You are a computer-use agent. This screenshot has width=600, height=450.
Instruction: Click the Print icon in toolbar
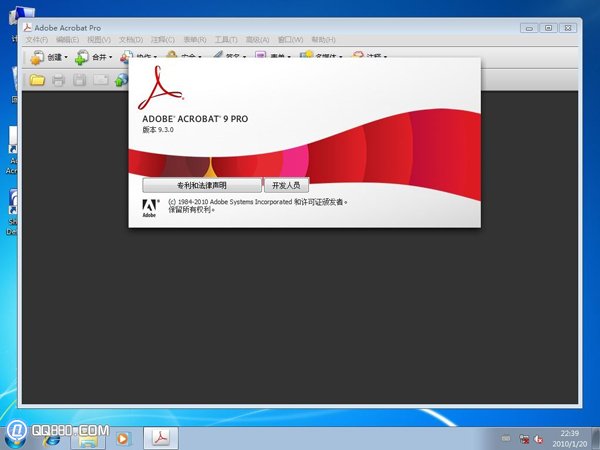tap(59, 80)
